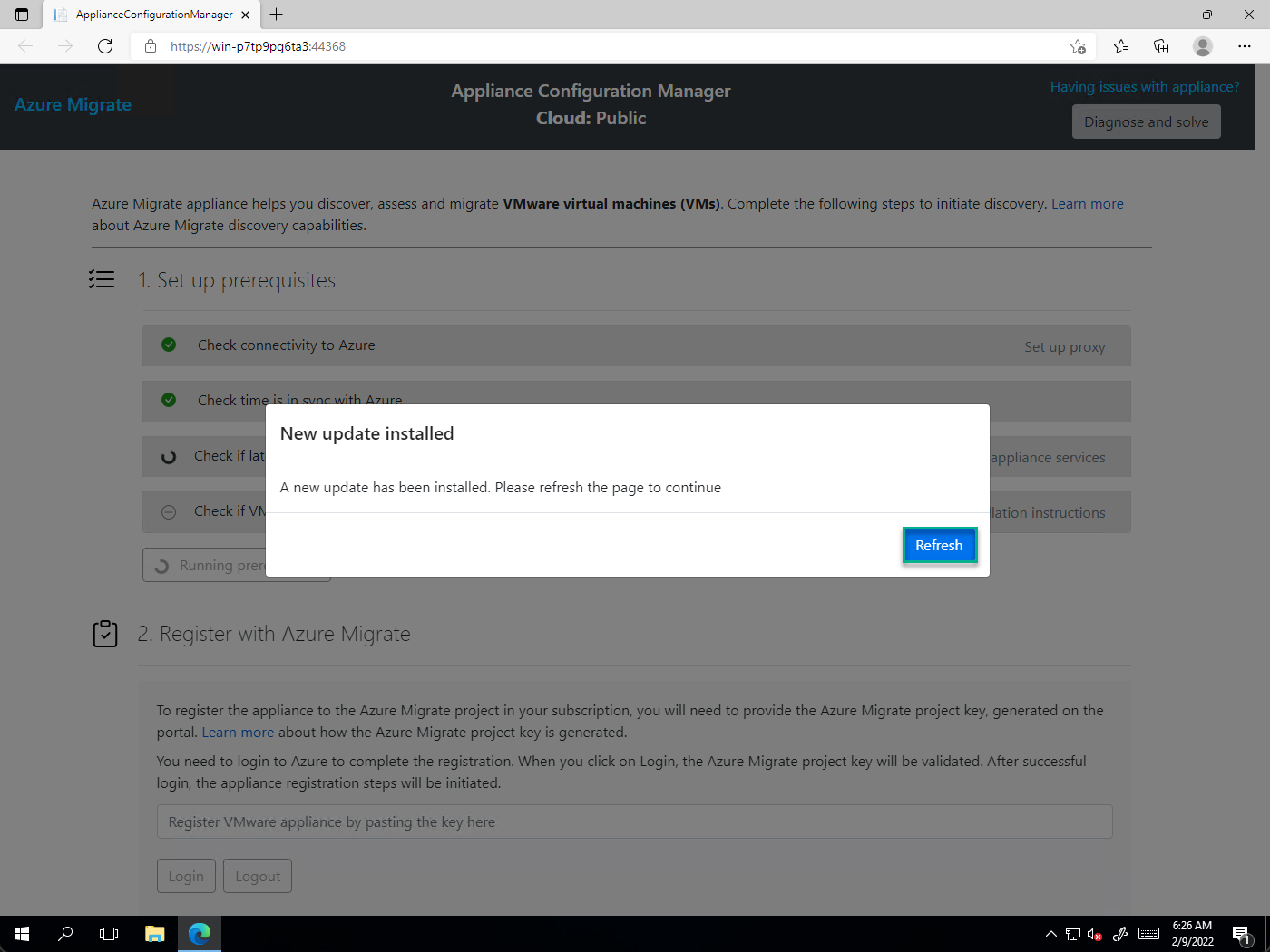Open the Favorites list icon
This screenshot has height=952, width=1270.
tap(1121, 46)
